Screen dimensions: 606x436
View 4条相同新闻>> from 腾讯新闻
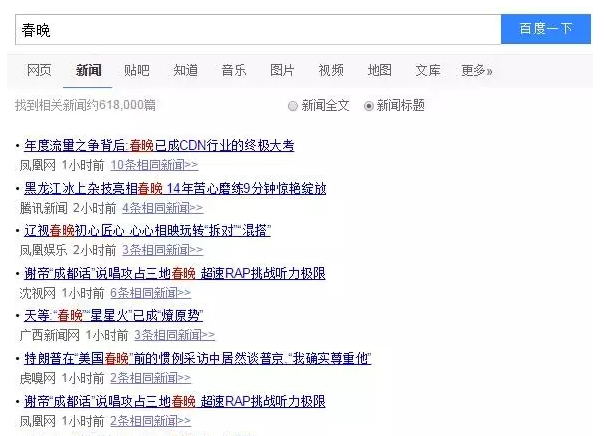coord(163,208)
